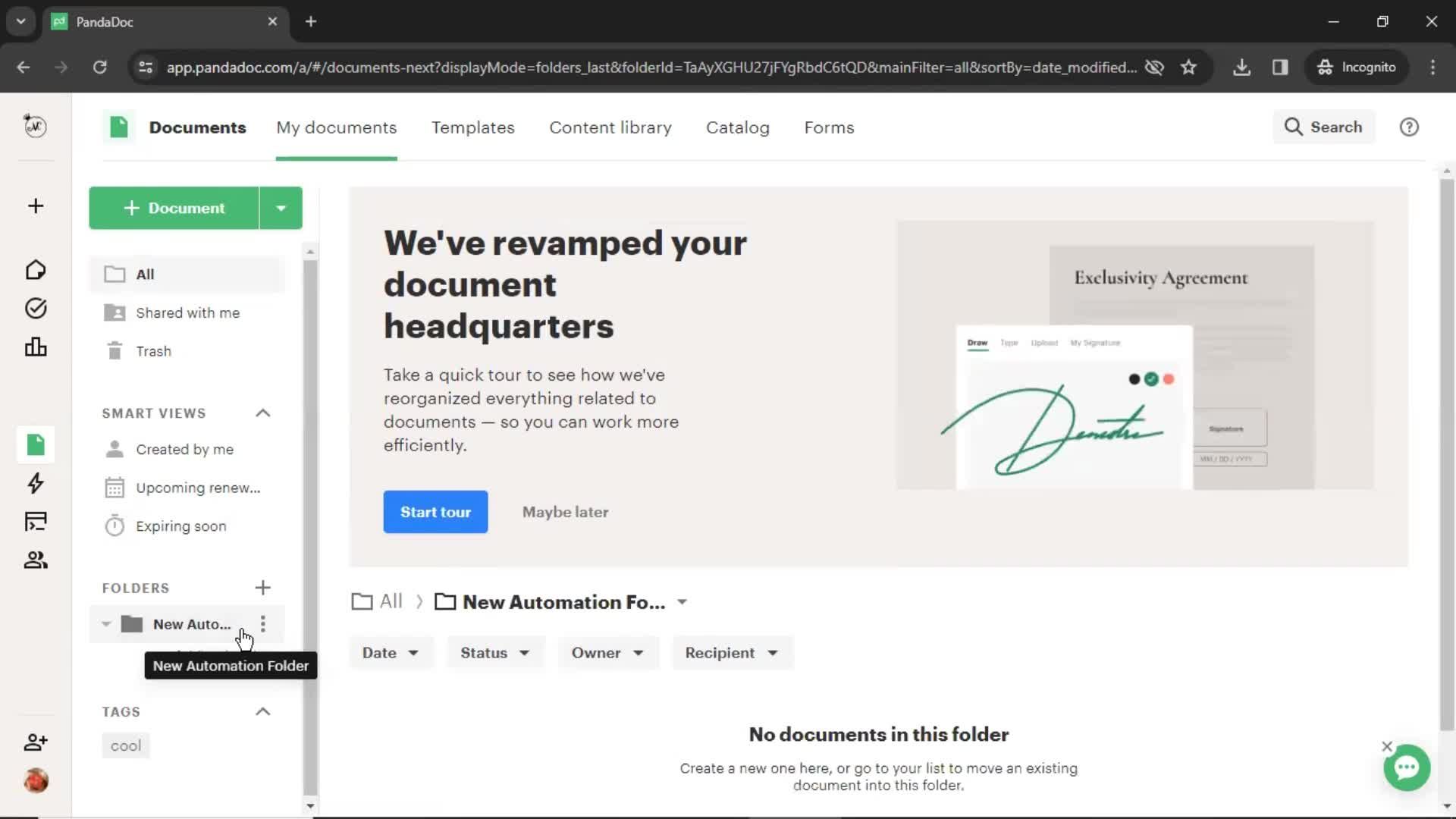Click the Start tour button
The image size is (1456, 819).
[x=435, y=511]
